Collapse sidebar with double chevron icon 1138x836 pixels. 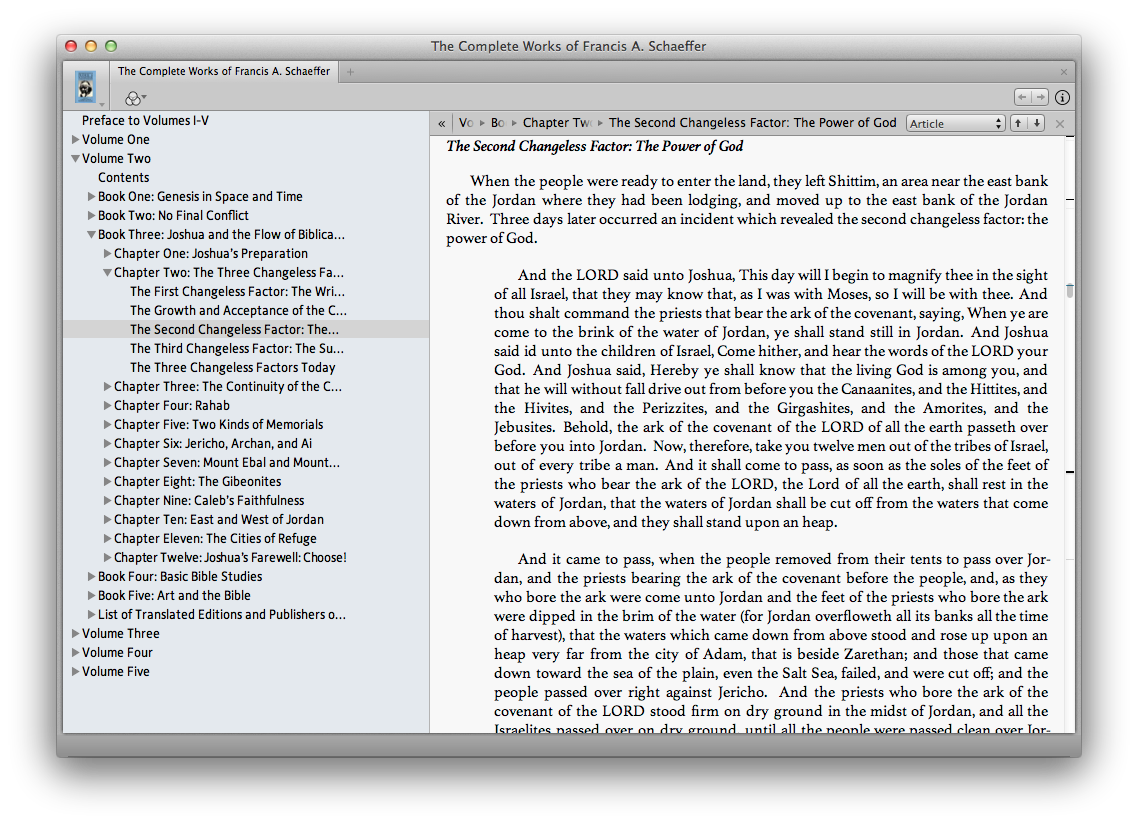[441, 123]
